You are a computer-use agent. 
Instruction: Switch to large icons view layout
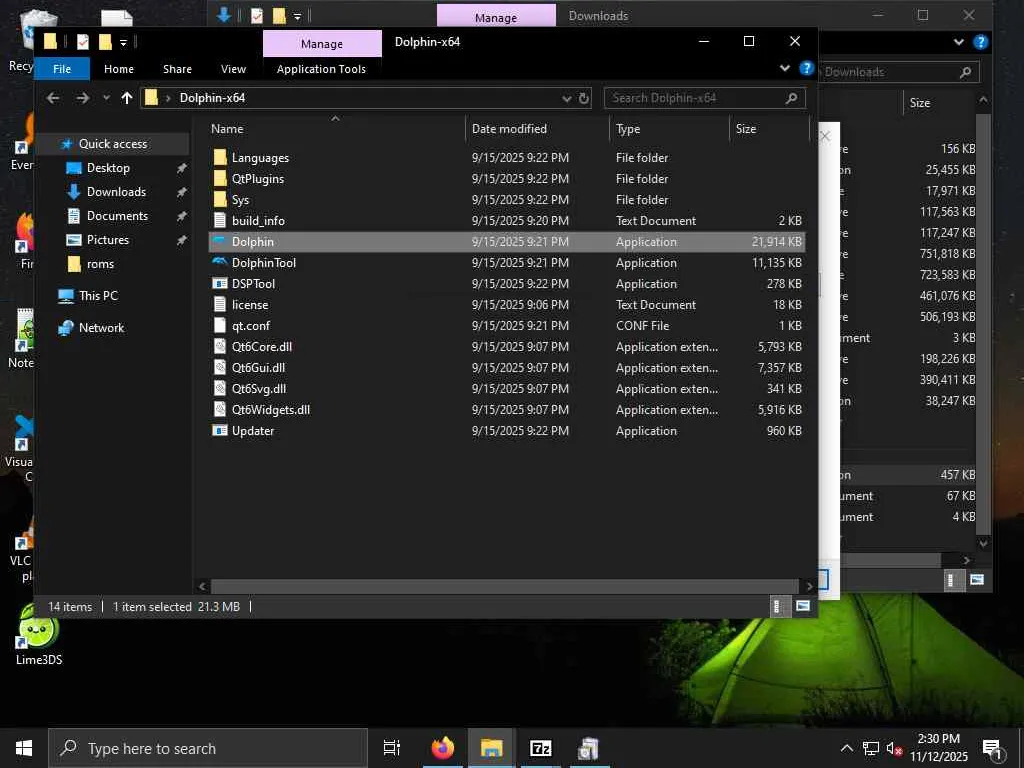pos(803,606)
